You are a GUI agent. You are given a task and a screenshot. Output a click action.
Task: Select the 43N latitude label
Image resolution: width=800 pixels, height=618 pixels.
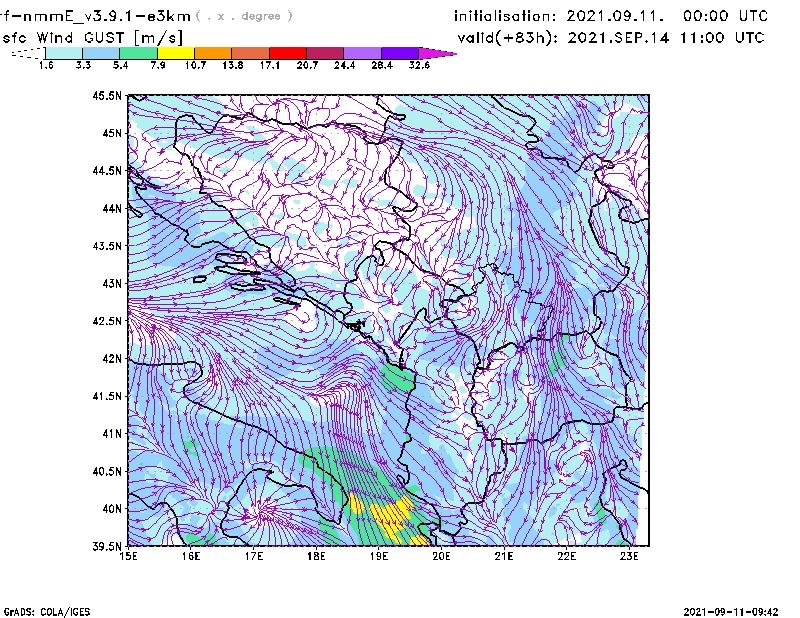[x=112, y=283]
